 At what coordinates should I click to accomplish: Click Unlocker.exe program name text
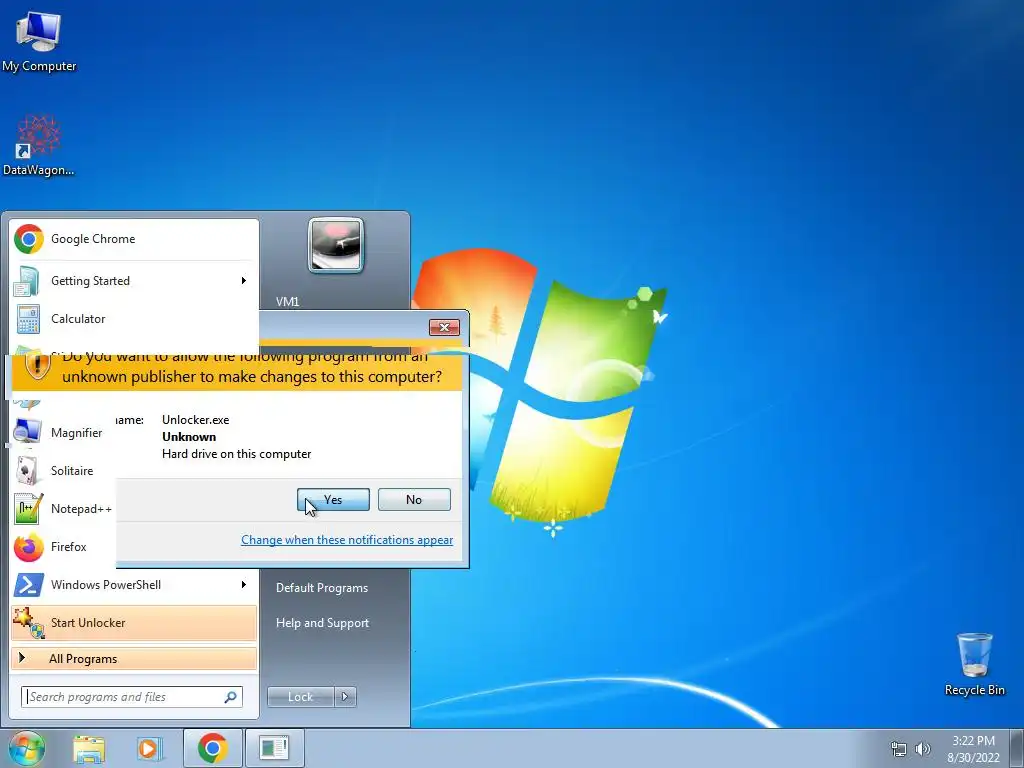195,420
